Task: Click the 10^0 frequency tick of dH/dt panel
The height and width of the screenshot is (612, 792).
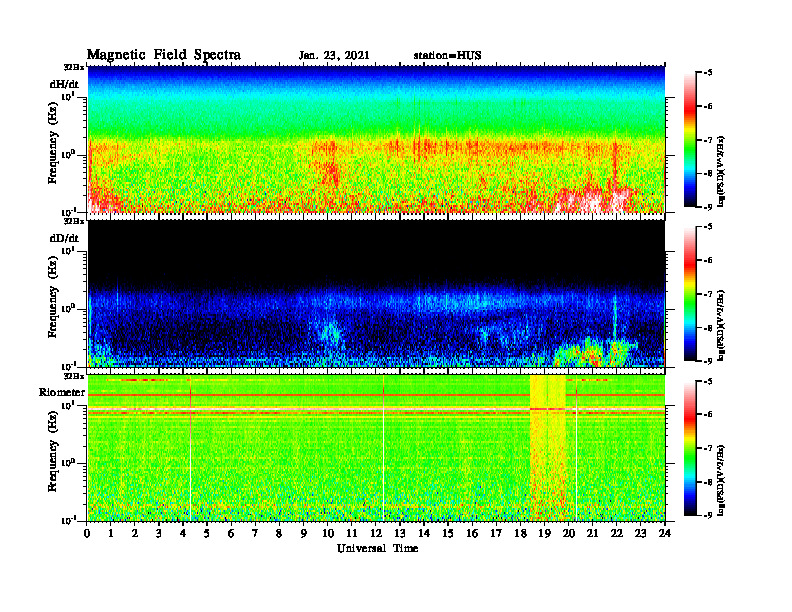Action: point(68,155)
